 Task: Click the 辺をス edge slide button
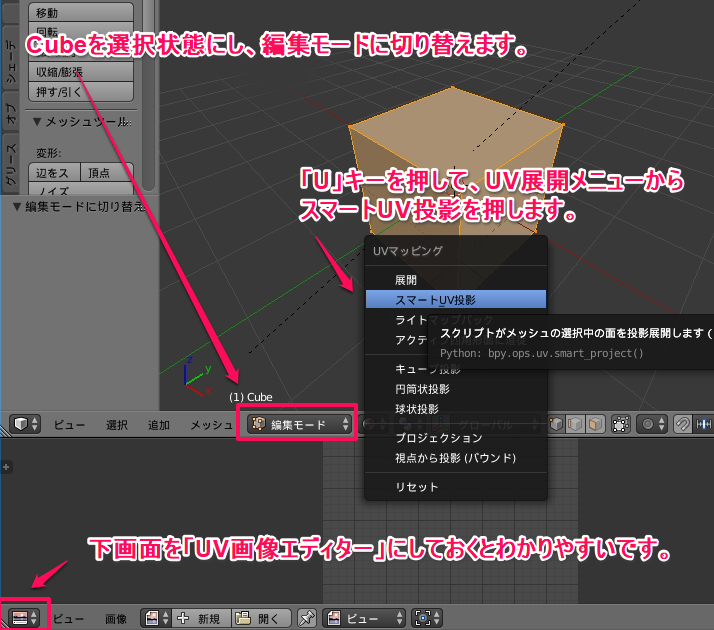(55, 173)
